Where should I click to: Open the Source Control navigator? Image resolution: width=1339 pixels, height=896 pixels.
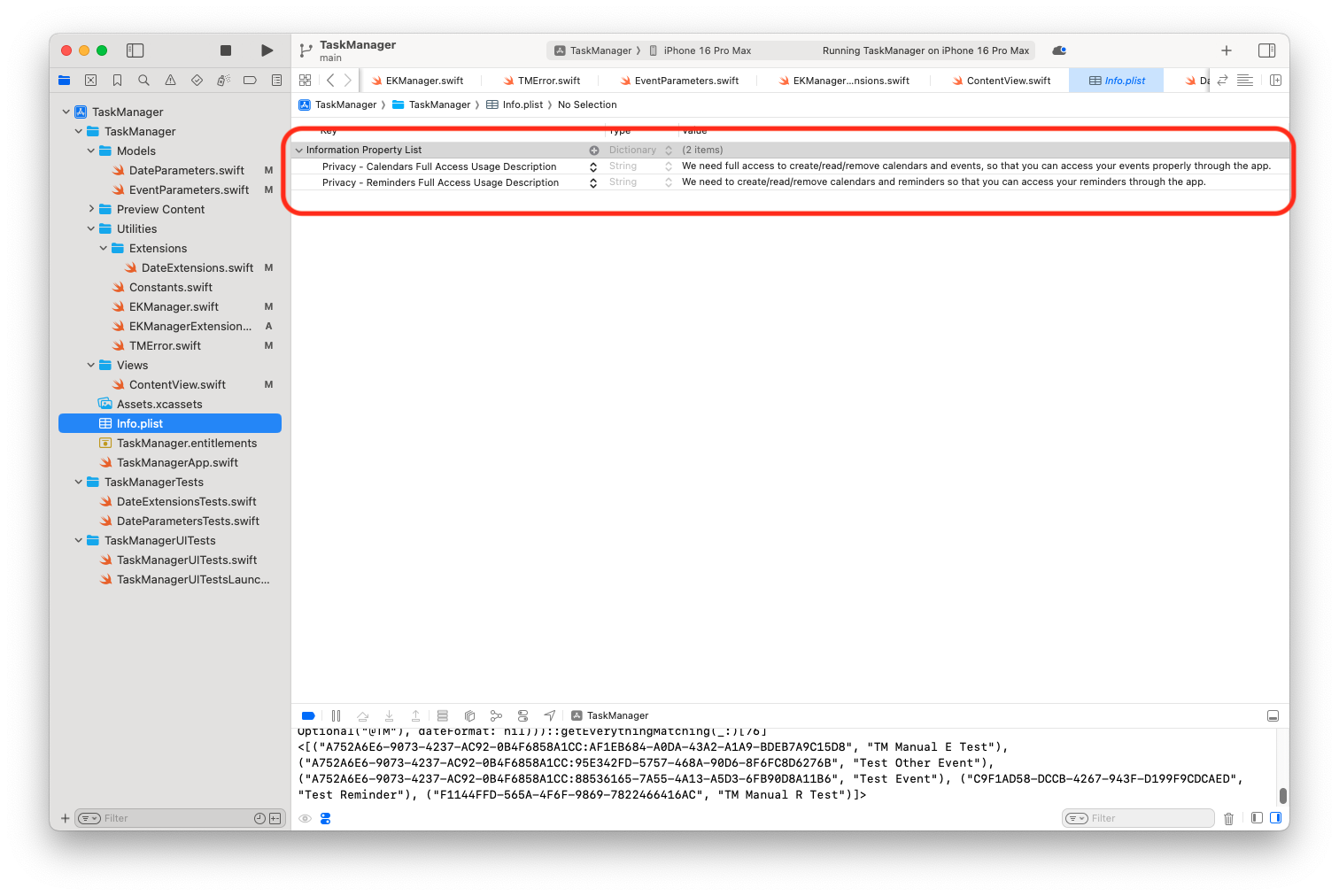(x=90, y=80)
